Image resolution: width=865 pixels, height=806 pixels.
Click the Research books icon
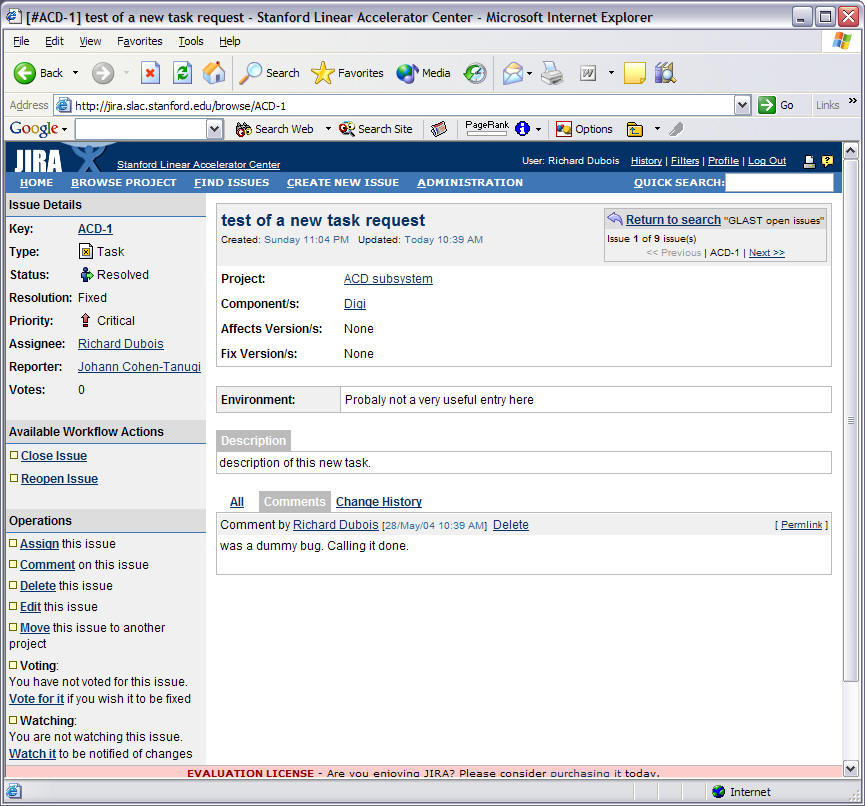coord(665,73)
